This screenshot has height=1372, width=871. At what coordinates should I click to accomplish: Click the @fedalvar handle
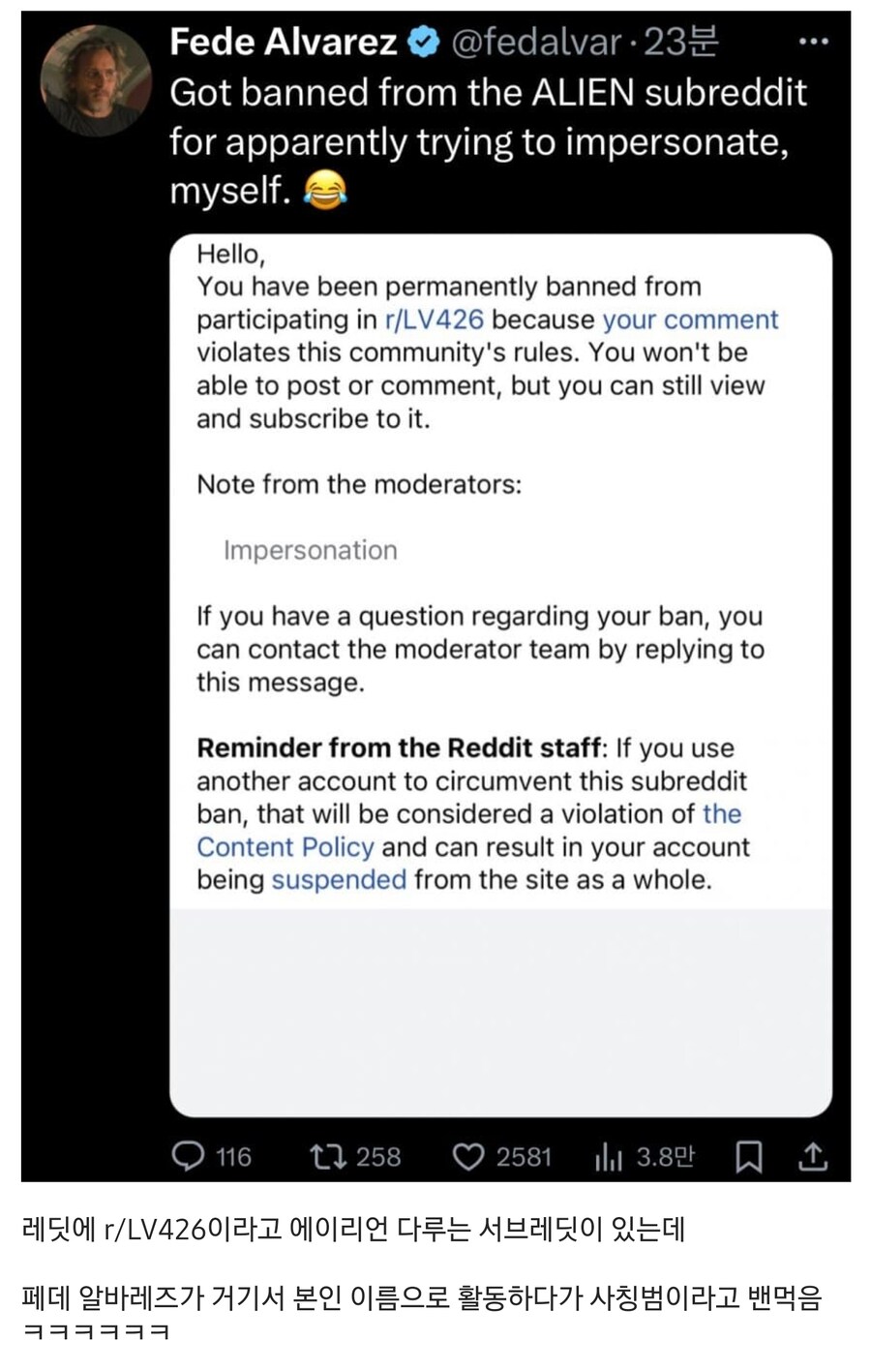537,42
